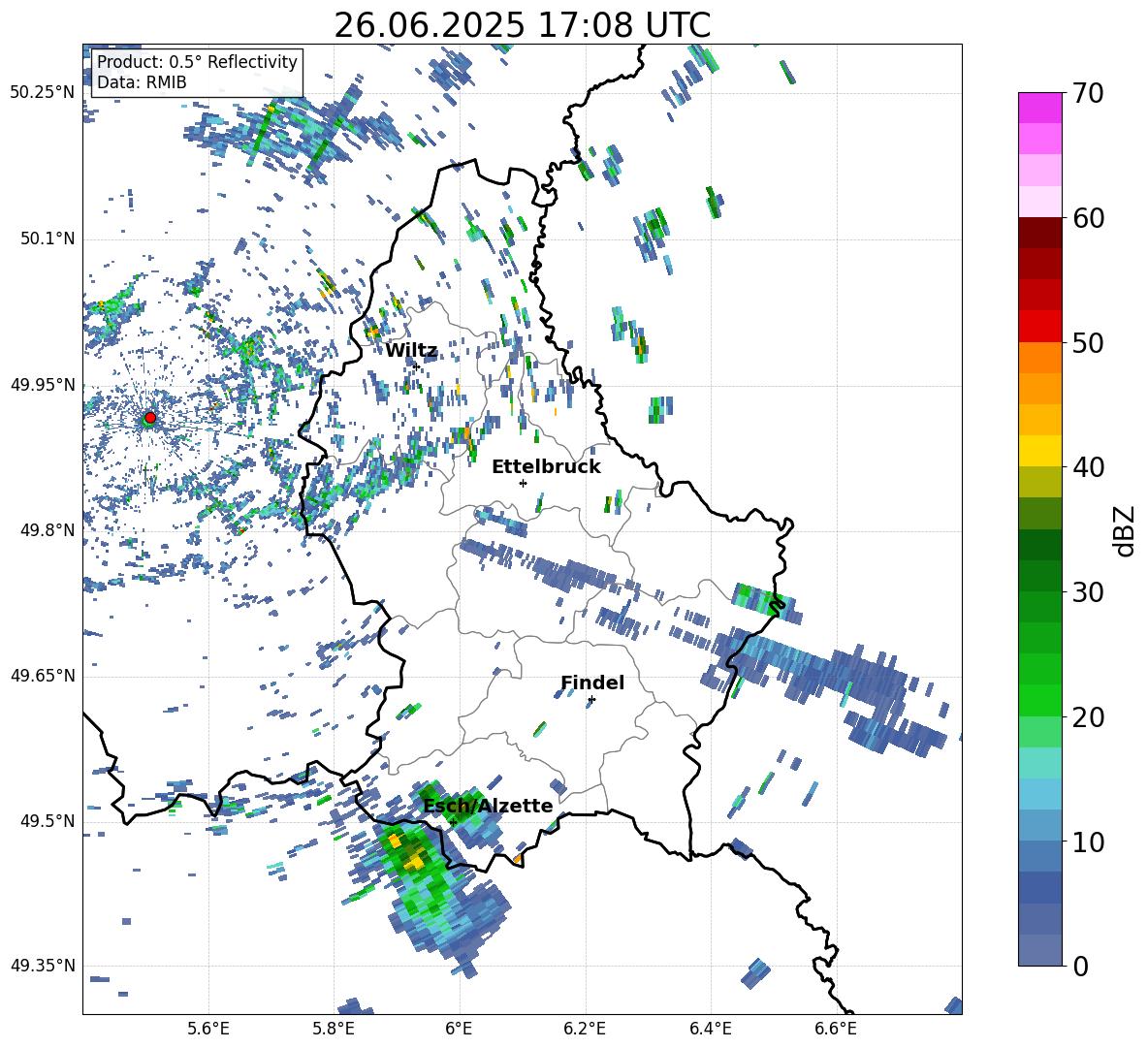Click the Findel station cross marker

click(x=591, y=700)
